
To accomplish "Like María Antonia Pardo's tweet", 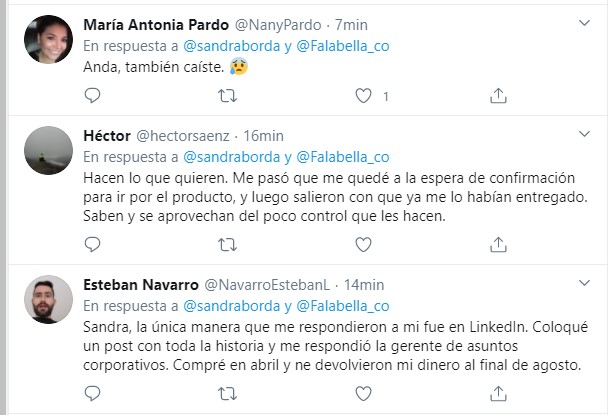I will pyautogui.click(x=364, y=96).
